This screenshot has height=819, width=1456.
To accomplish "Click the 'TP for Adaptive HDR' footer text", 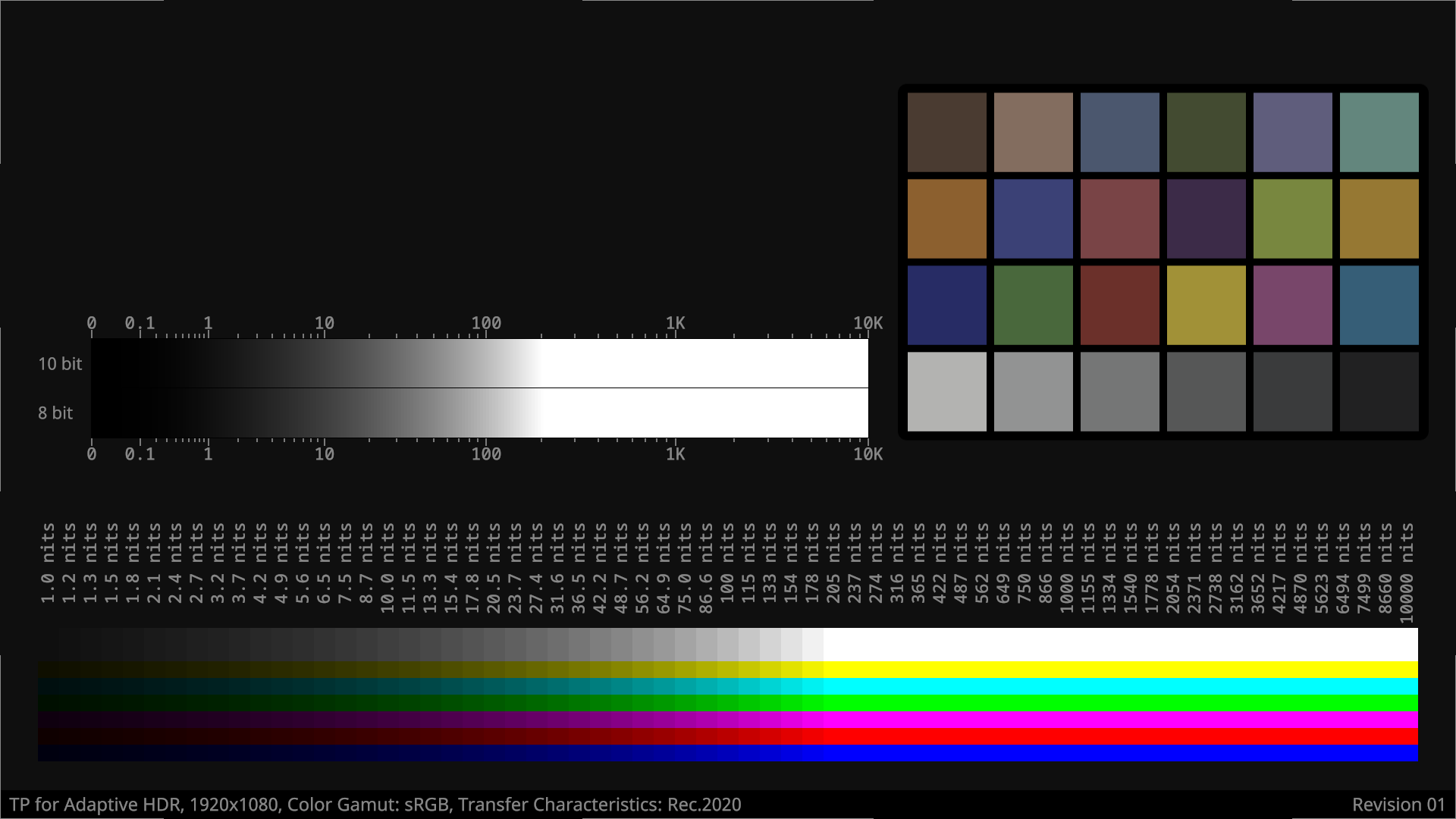I will coord(95,805).
